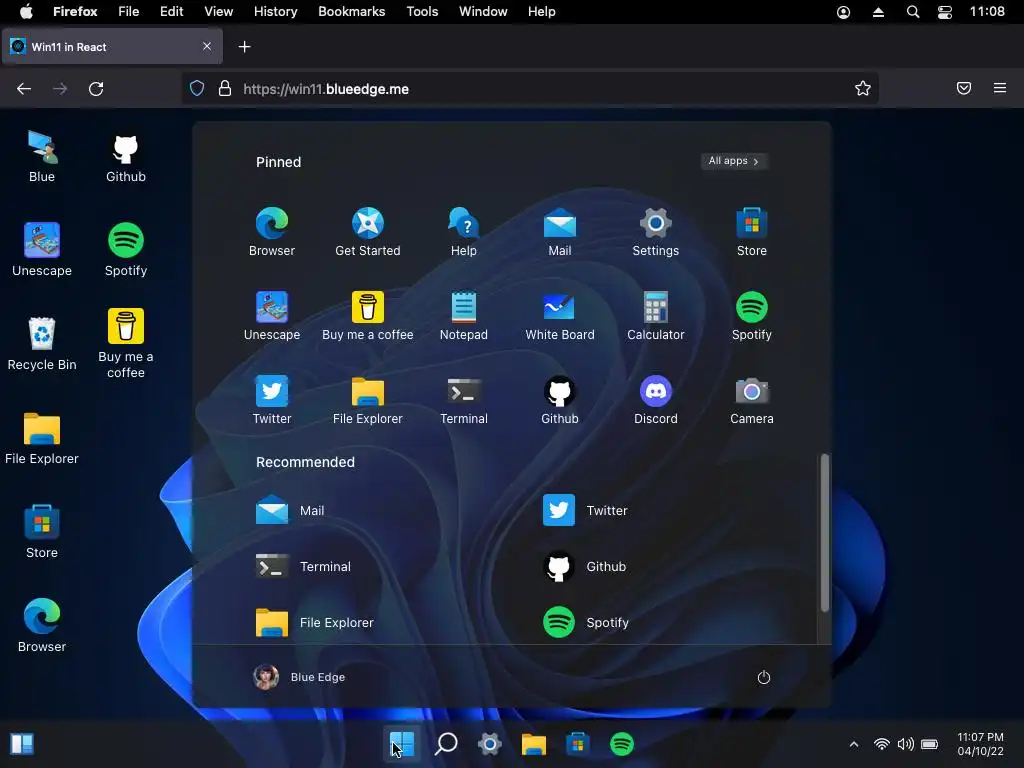
Task: Launch the White Board app
Action: (x=560, y=316)
